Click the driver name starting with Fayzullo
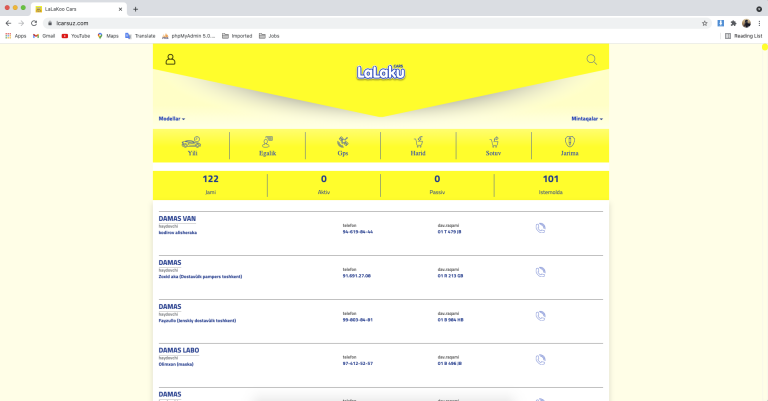This screenshot has height=401, width=768. coord(197,321)
